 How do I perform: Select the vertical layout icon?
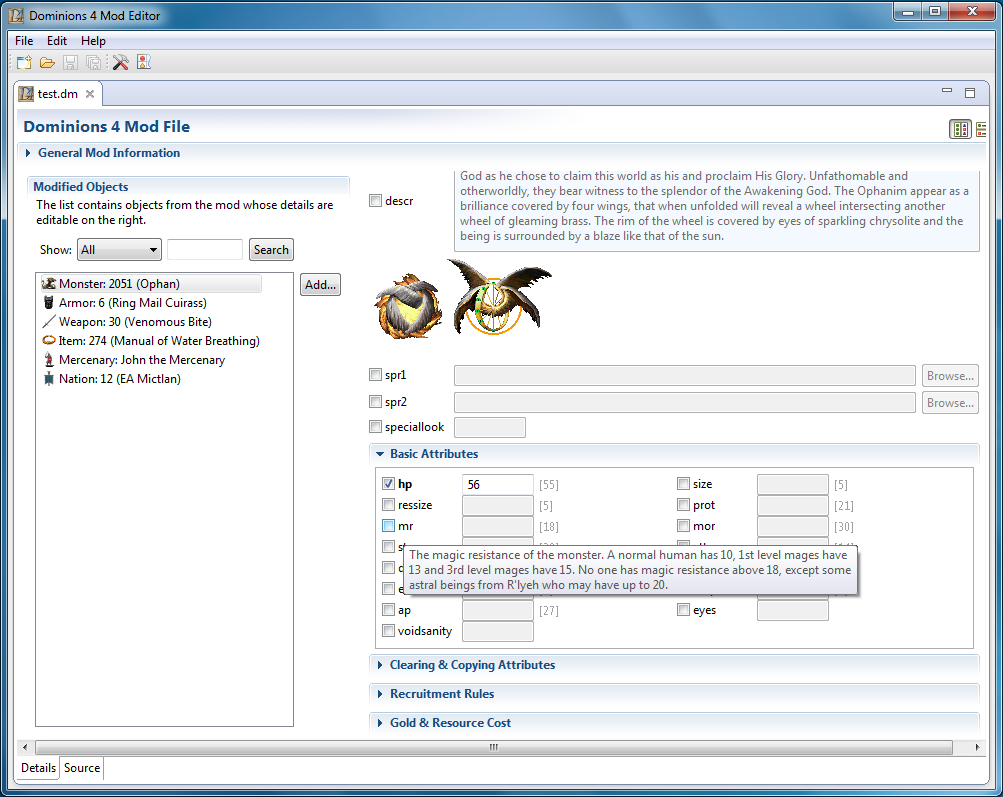981,129
